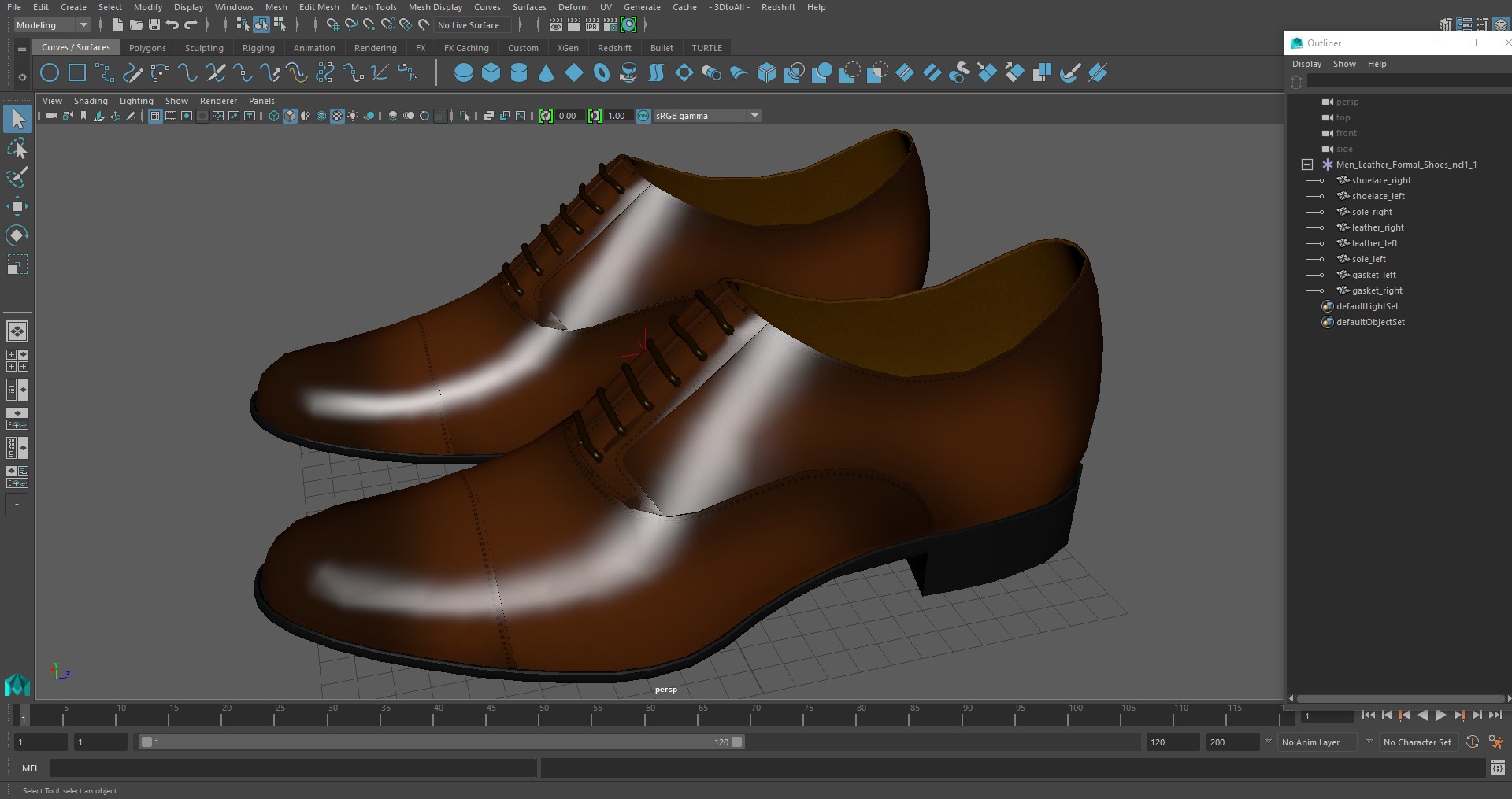Click the New Scene icon
Image resolution: width=1512 pixels, height=799 pixels.
point(117,25)
